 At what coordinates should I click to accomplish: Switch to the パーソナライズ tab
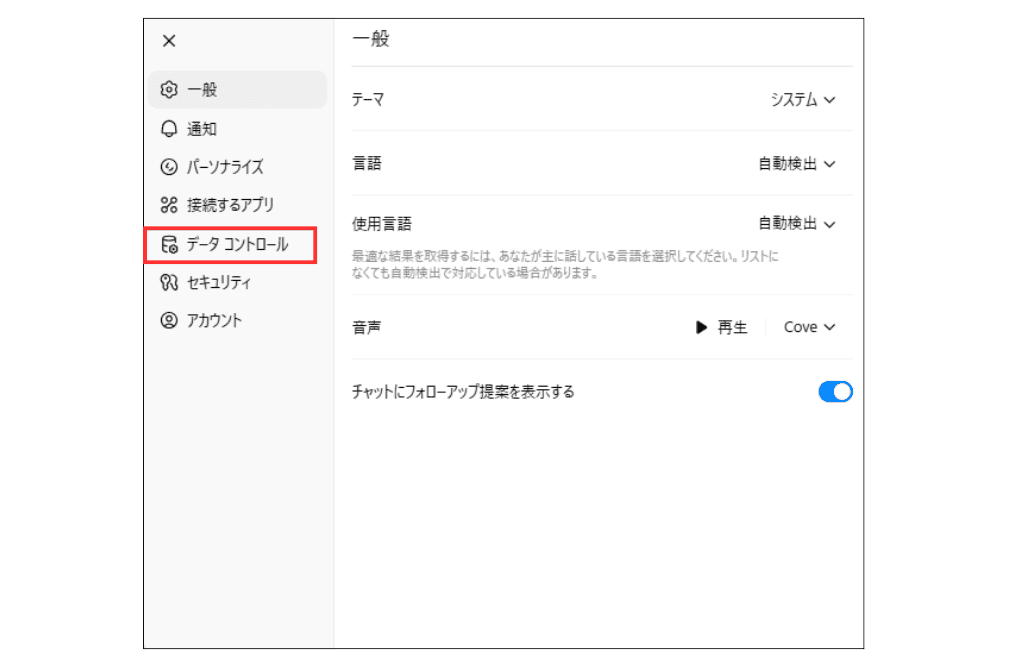click(238, 167)
